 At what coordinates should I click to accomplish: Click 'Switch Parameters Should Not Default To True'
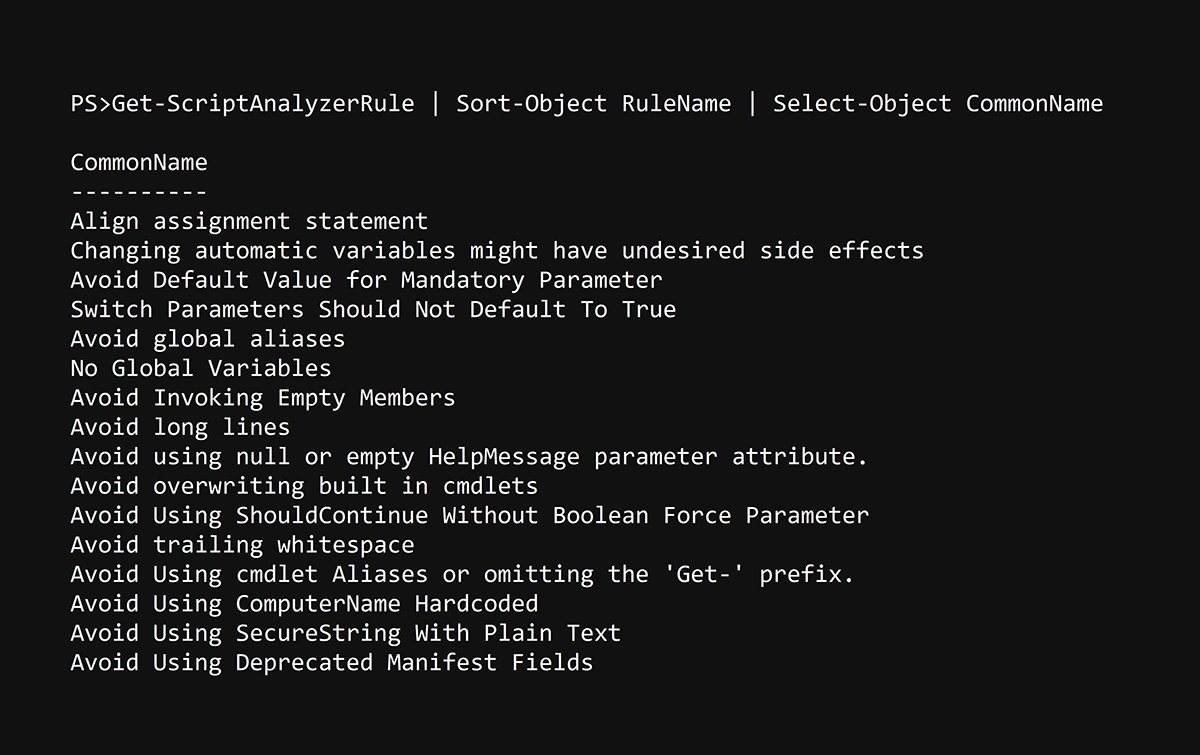click(x=373, y=309)
